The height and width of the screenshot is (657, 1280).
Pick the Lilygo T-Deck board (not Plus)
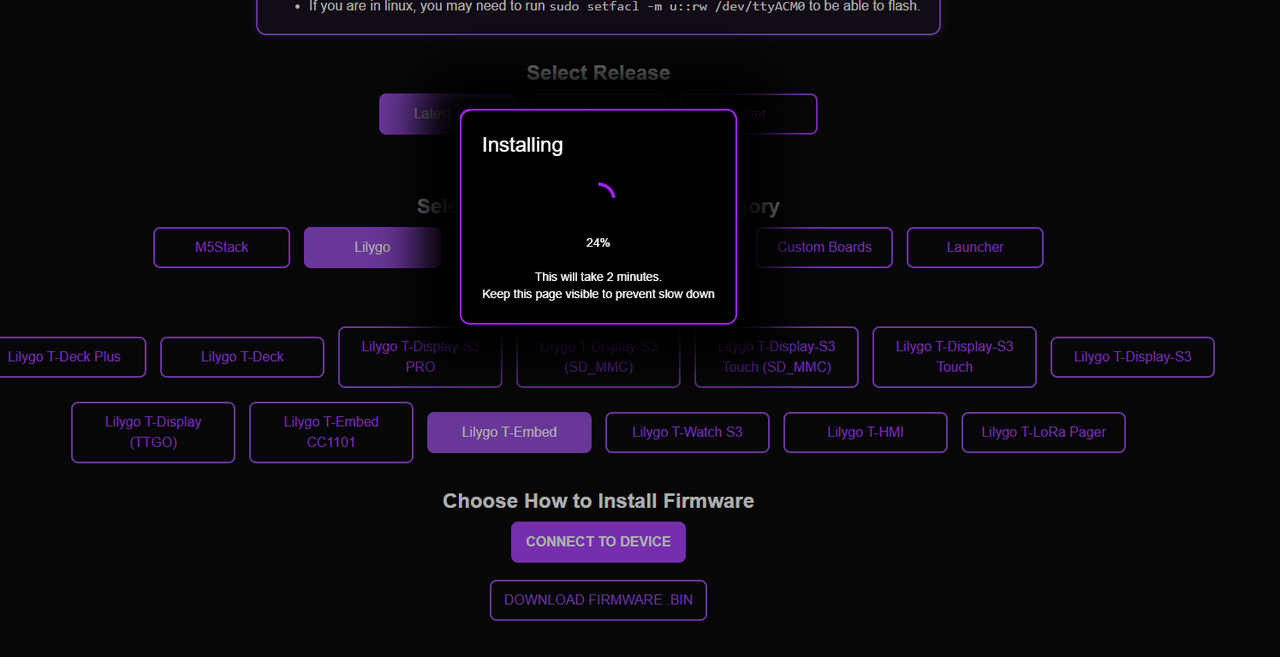point(242,357)
